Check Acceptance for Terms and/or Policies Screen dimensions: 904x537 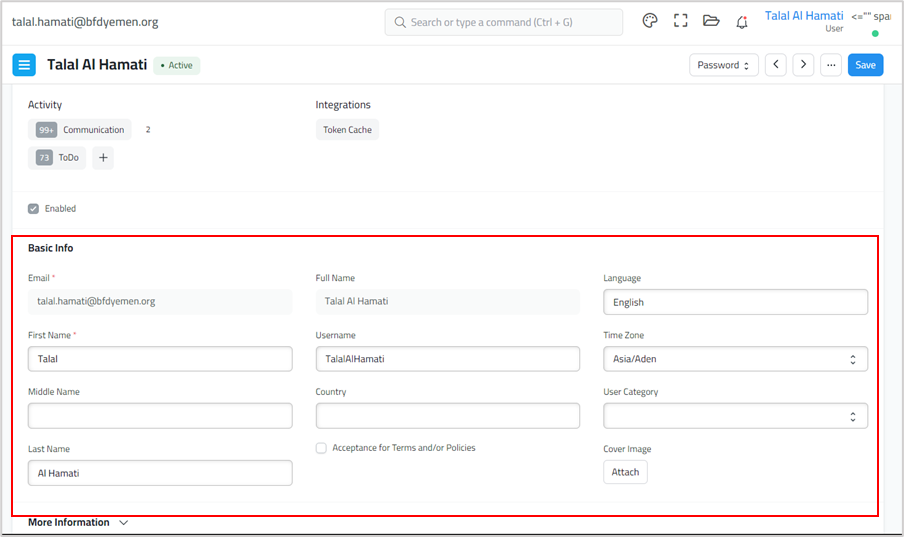coord(322,448)
